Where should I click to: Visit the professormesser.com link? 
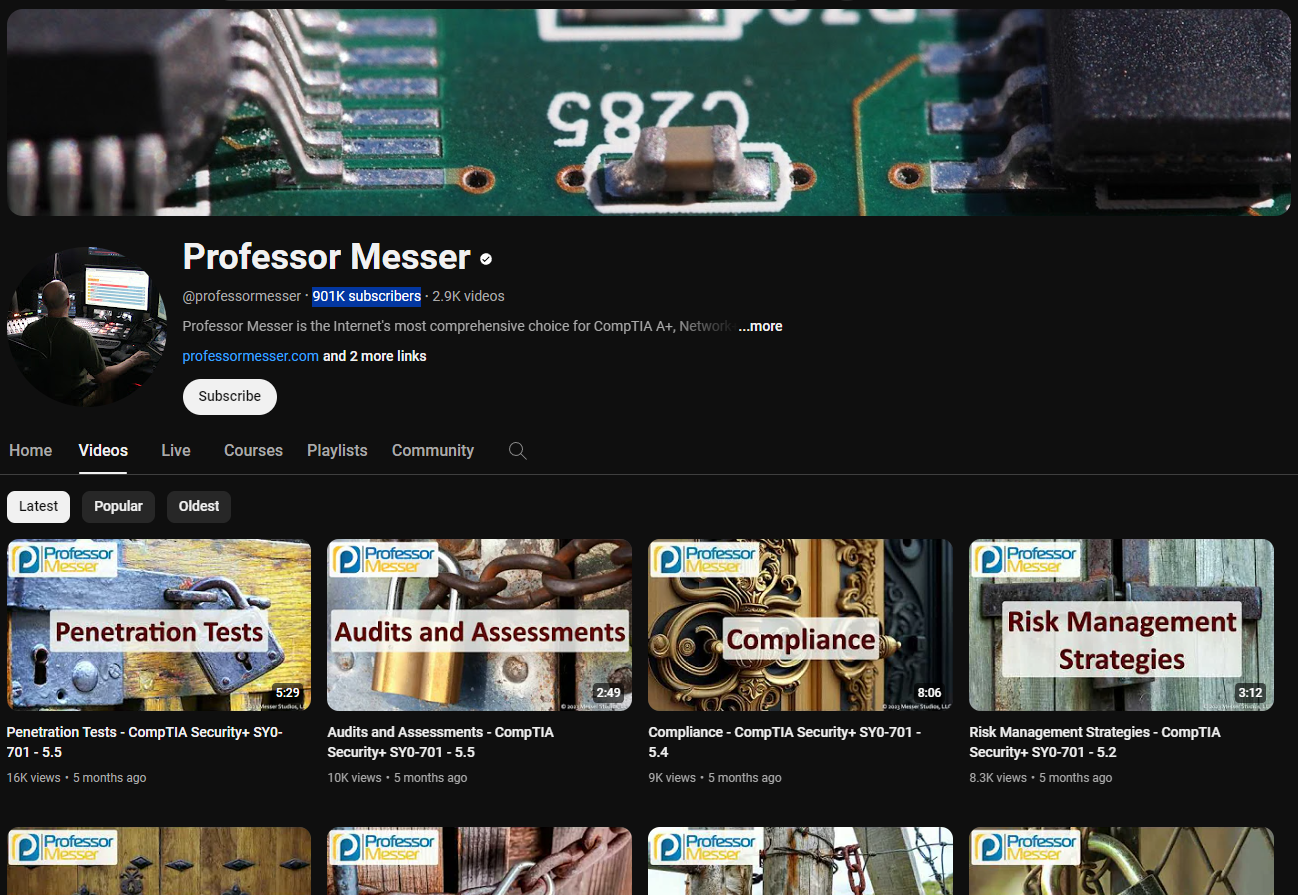click(250, 355)
